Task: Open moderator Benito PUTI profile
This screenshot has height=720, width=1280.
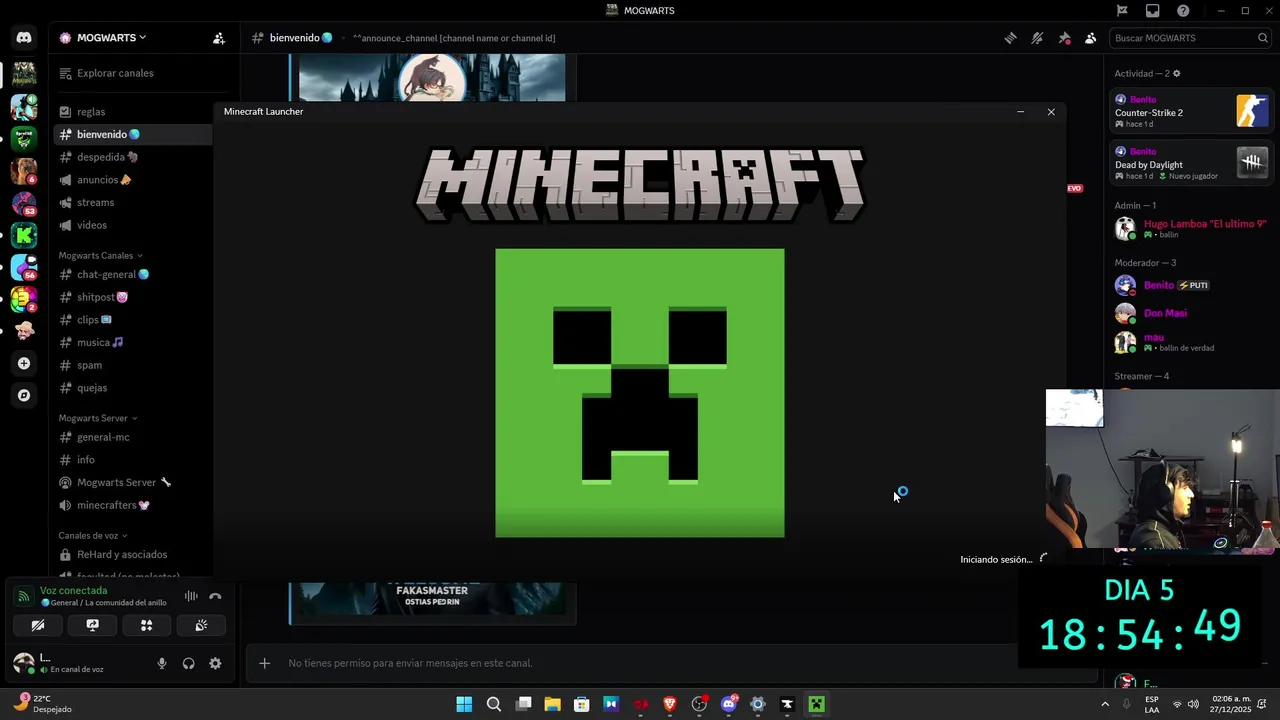Action: (1192, 285)
